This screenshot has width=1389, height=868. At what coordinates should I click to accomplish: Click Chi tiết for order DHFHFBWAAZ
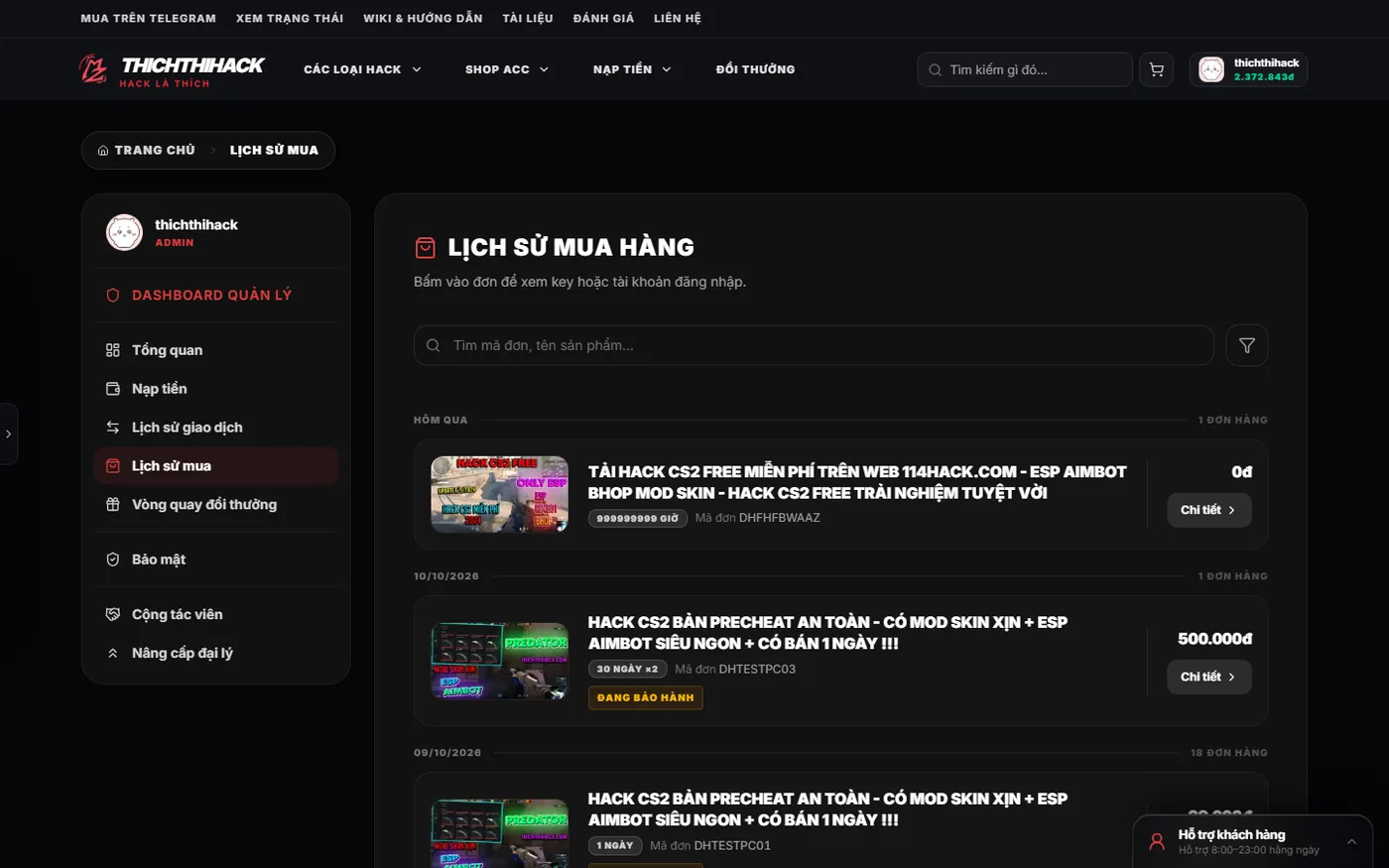coord(1208,510)
